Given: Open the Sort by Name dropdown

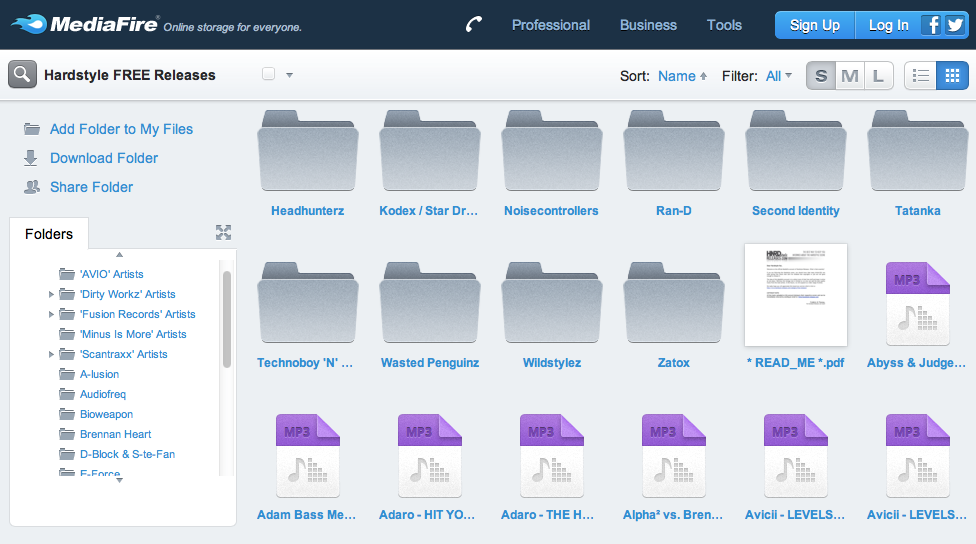Looking at the screenshot, I should 682,76.
